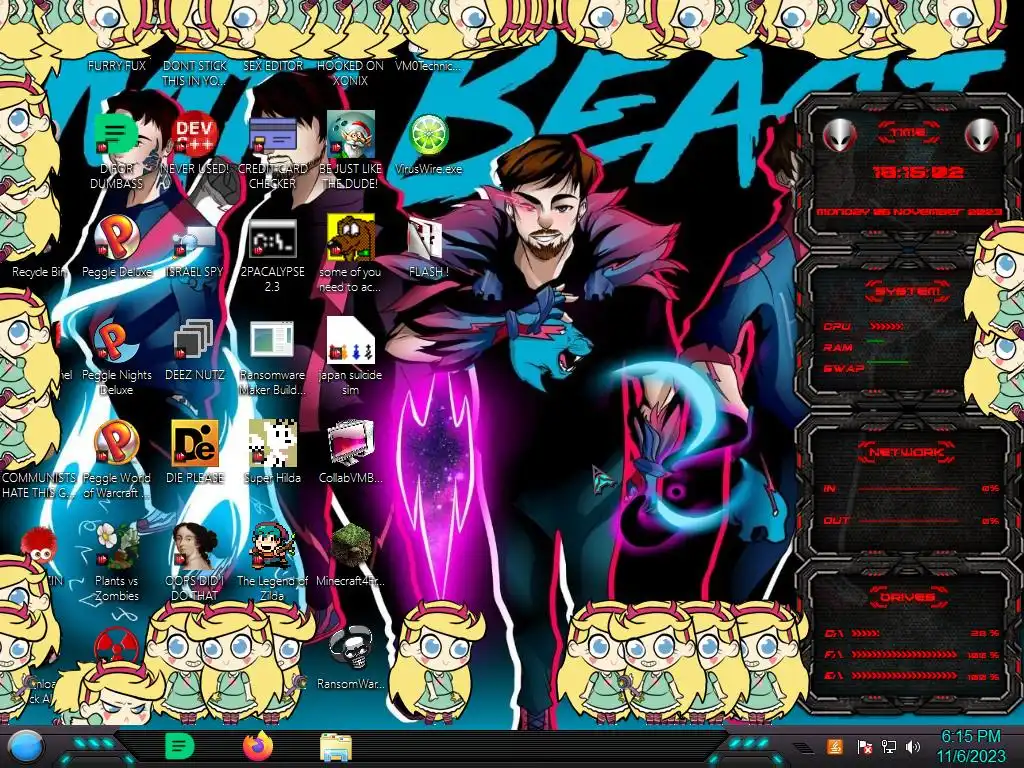The image size is (1024, 768).
Task: Select the Ransomware Maker Build... icon
Action: pos(272,341)
